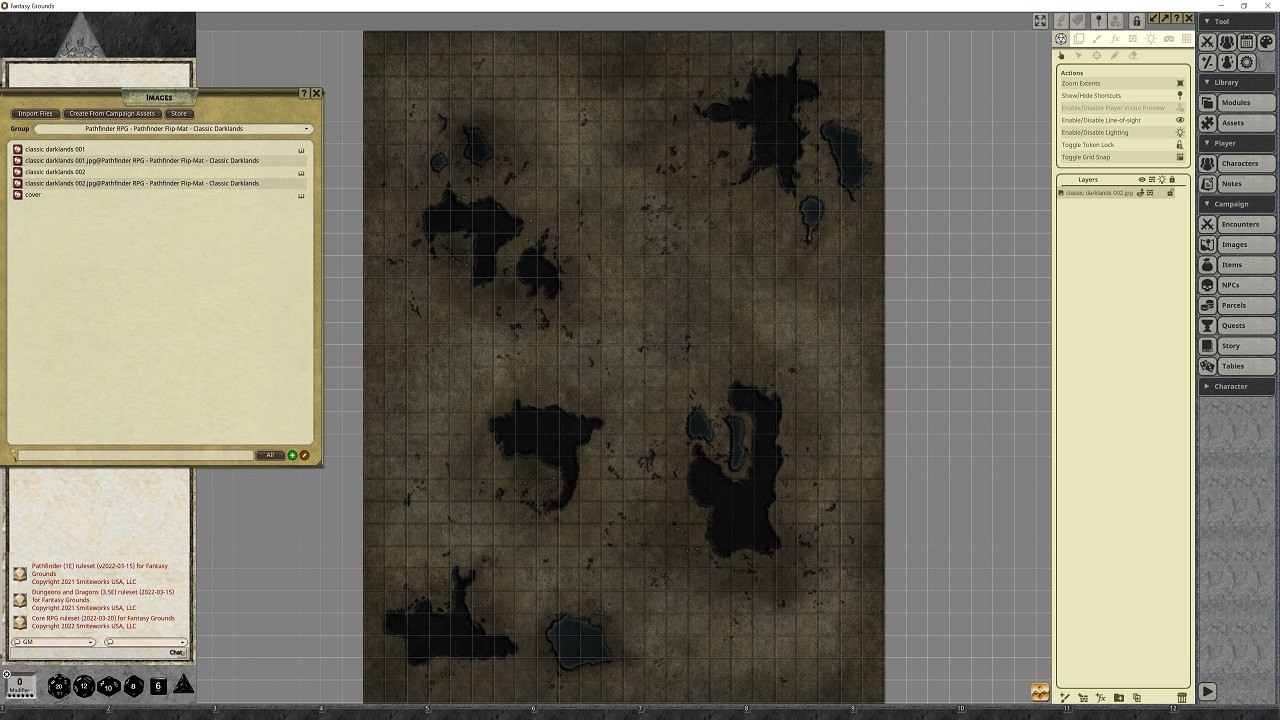Open the Group dropdown in Images window
Image resolution: width=1280 pixels, height=720 pixels.
click(172, 129)
